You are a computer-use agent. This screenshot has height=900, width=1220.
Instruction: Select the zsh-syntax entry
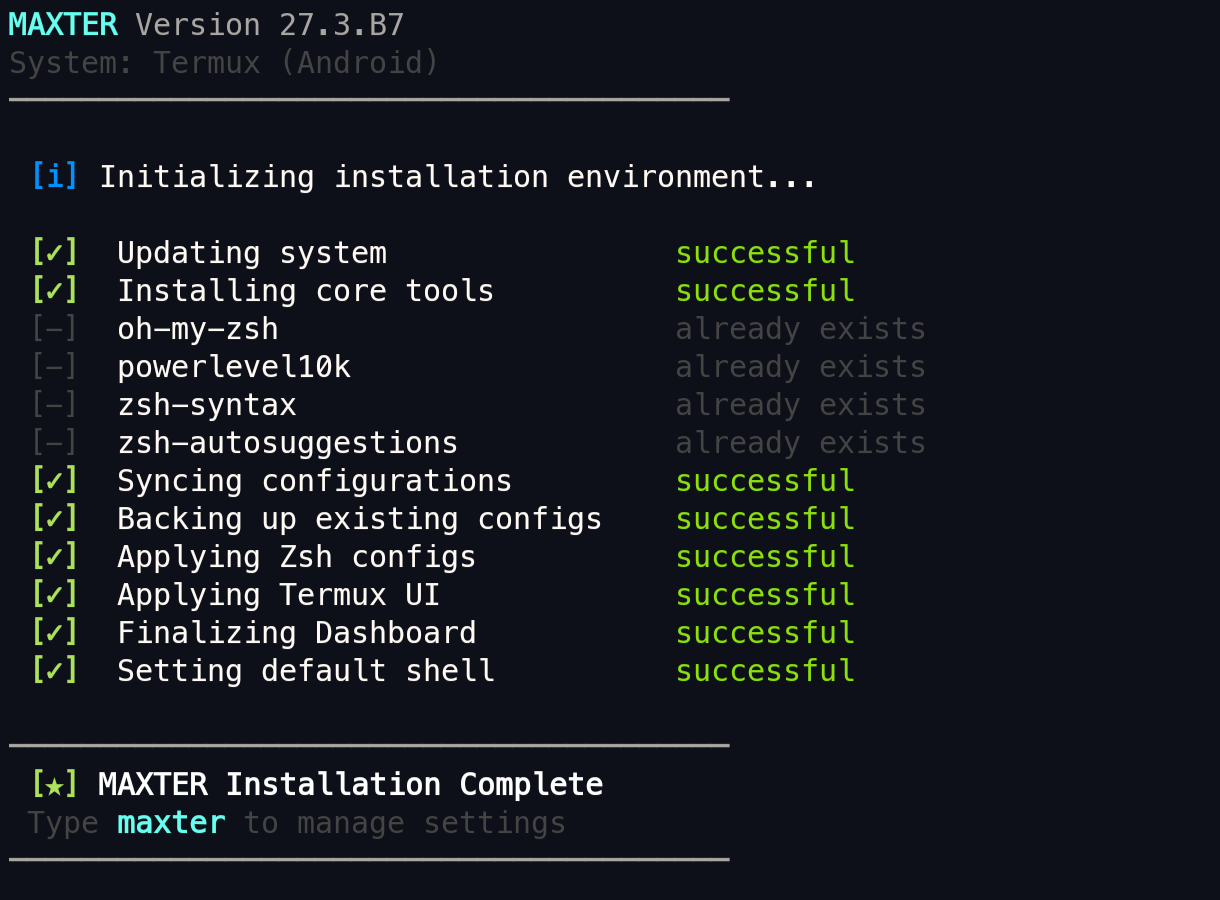[x=207, y=405]
